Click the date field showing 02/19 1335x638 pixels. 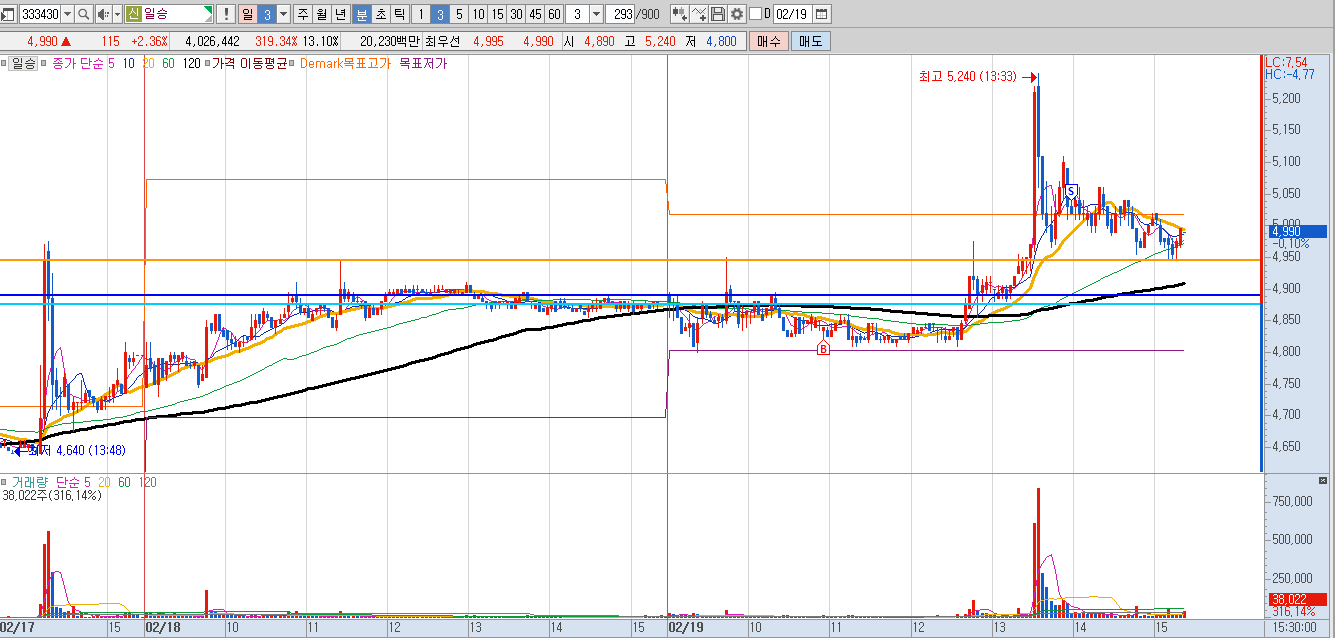(791, 14)
